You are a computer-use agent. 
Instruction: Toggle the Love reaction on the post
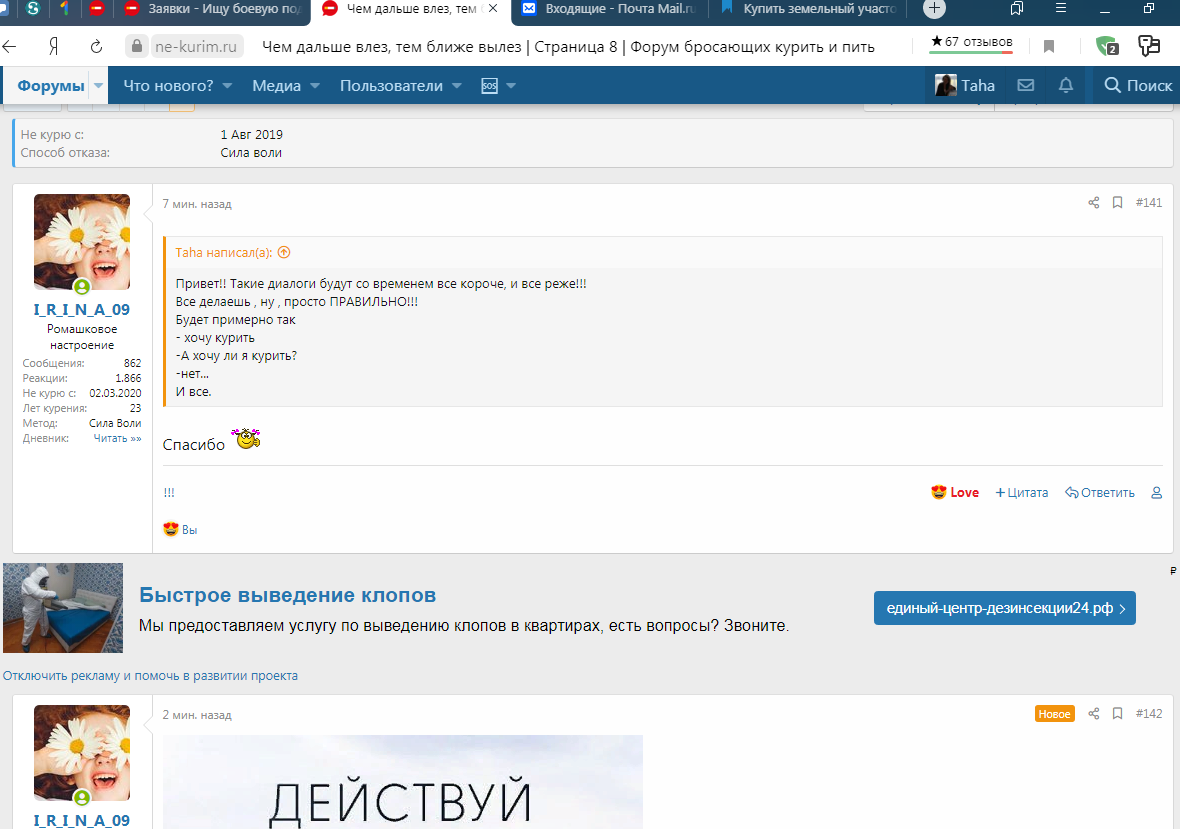(x=954, y=492)
